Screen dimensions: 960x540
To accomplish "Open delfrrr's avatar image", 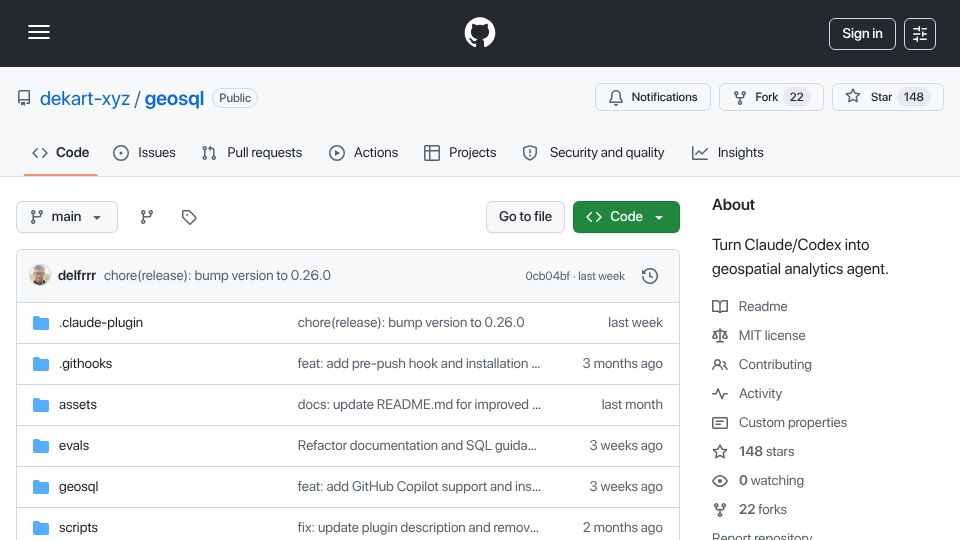I will [40, 275].
